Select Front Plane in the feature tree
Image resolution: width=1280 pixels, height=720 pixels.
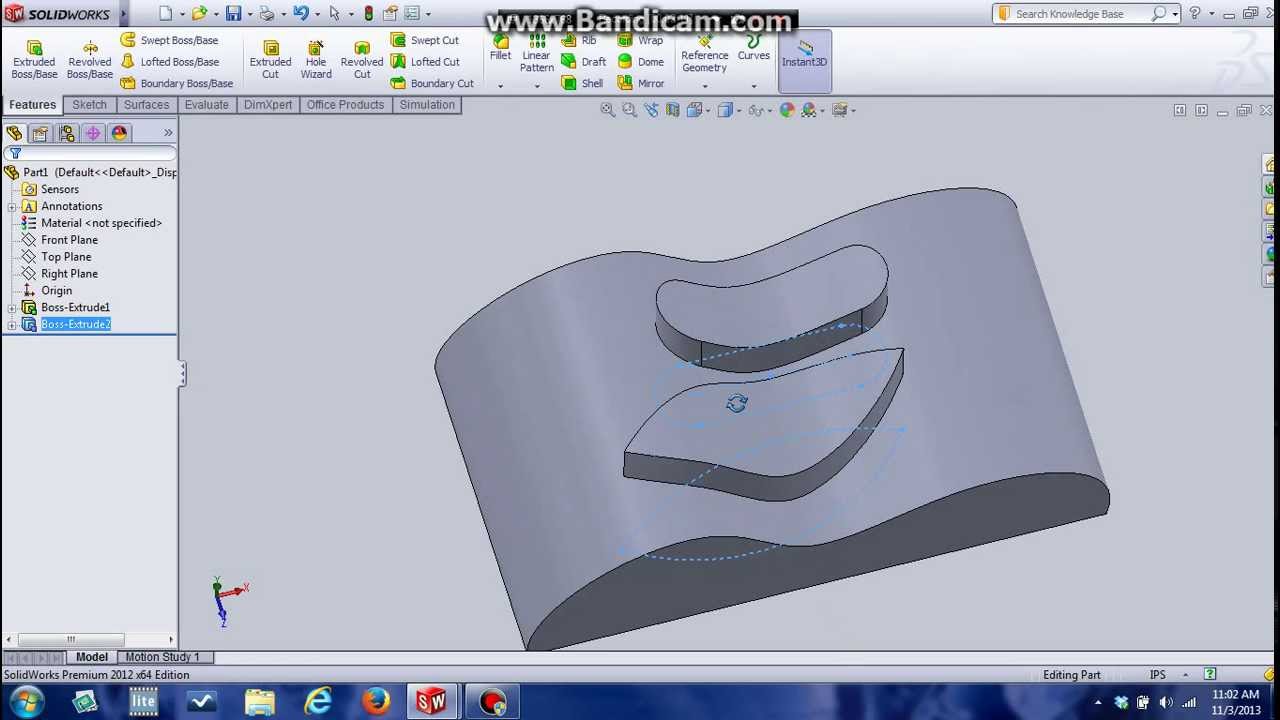[x=69, y=240]
